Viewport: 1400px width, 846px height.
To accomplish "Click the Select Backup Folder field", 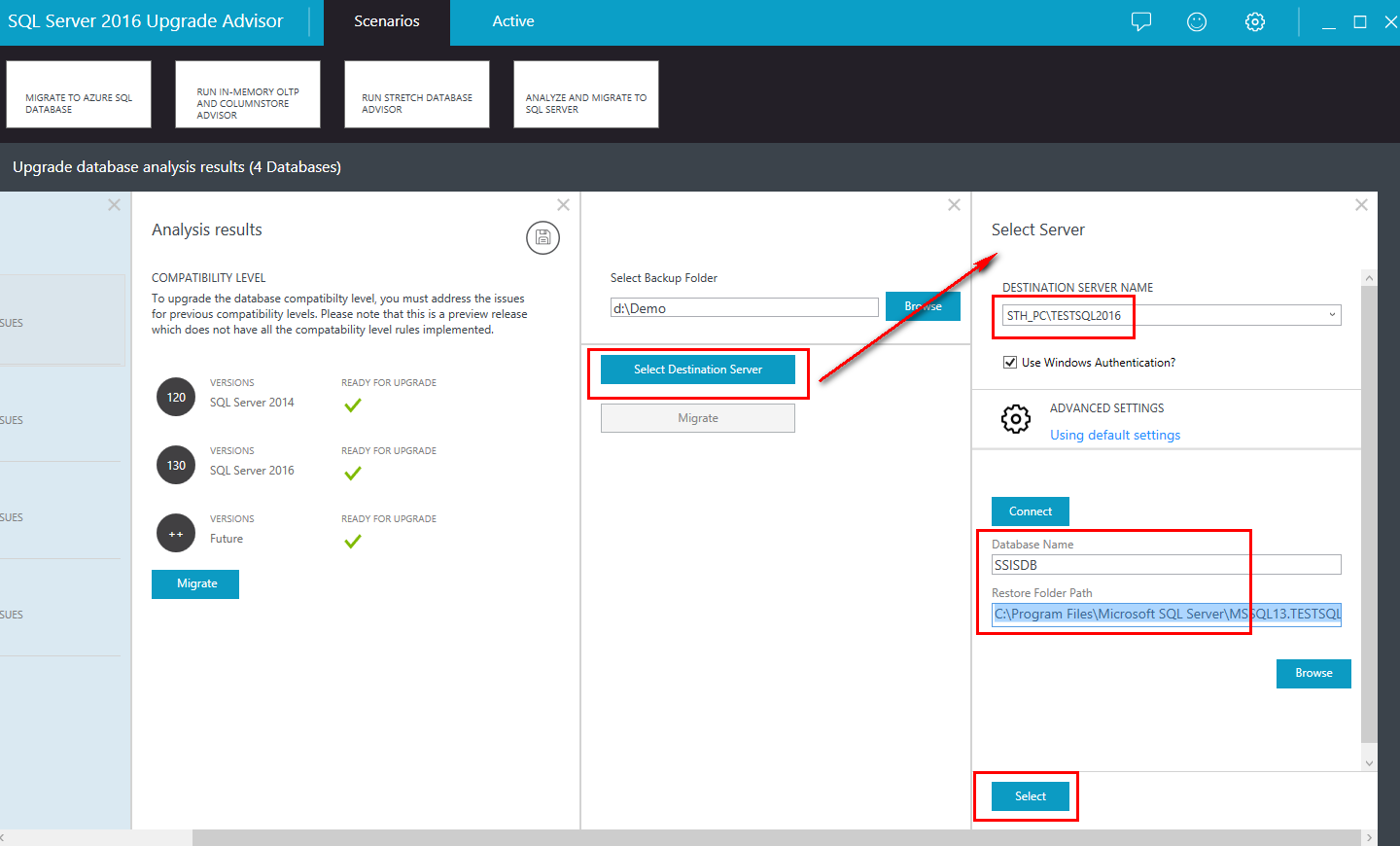I will click(x=745, y=308).
